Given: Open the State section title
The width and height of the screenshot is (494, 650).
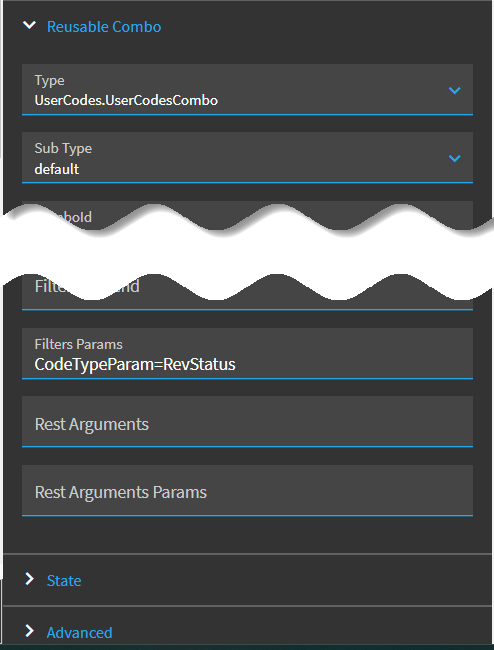Looking at the screenshot, I should pos(64,580).
